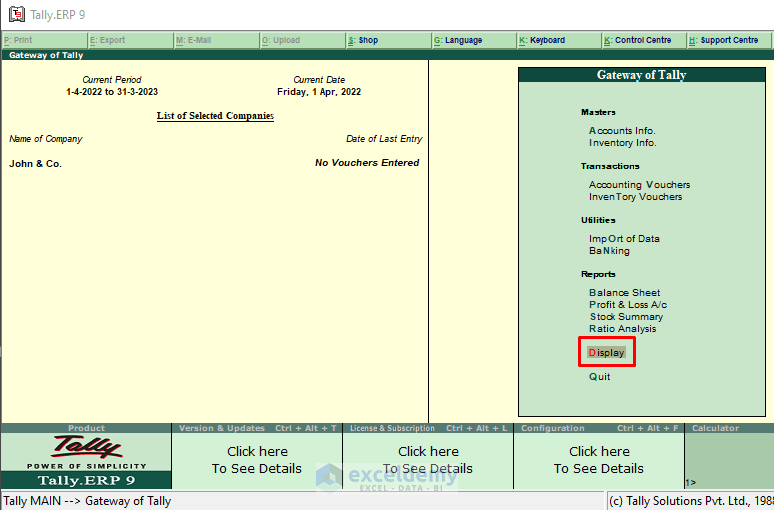Click the 'No Vouchers Entered' text

coord(367,163)
